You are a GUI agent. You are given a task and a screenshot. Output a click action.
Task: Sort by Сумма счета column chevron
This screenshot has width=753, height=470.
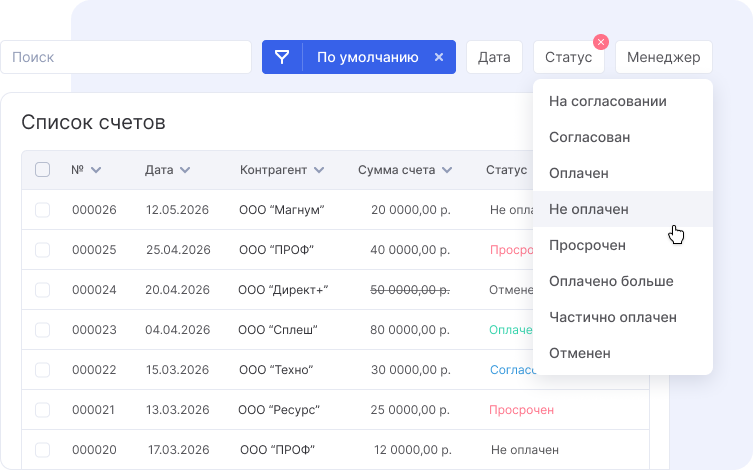(447, 170)
